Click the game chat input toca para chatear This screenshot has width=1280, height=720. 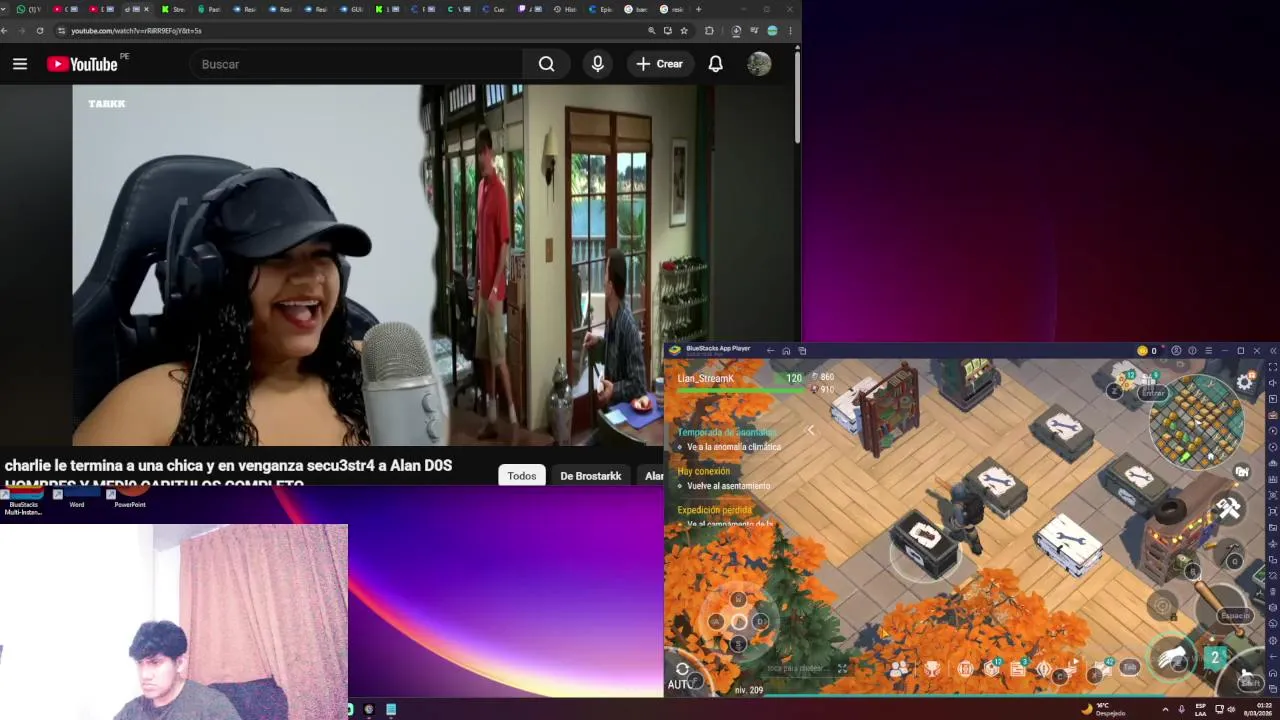click(798, 668)
